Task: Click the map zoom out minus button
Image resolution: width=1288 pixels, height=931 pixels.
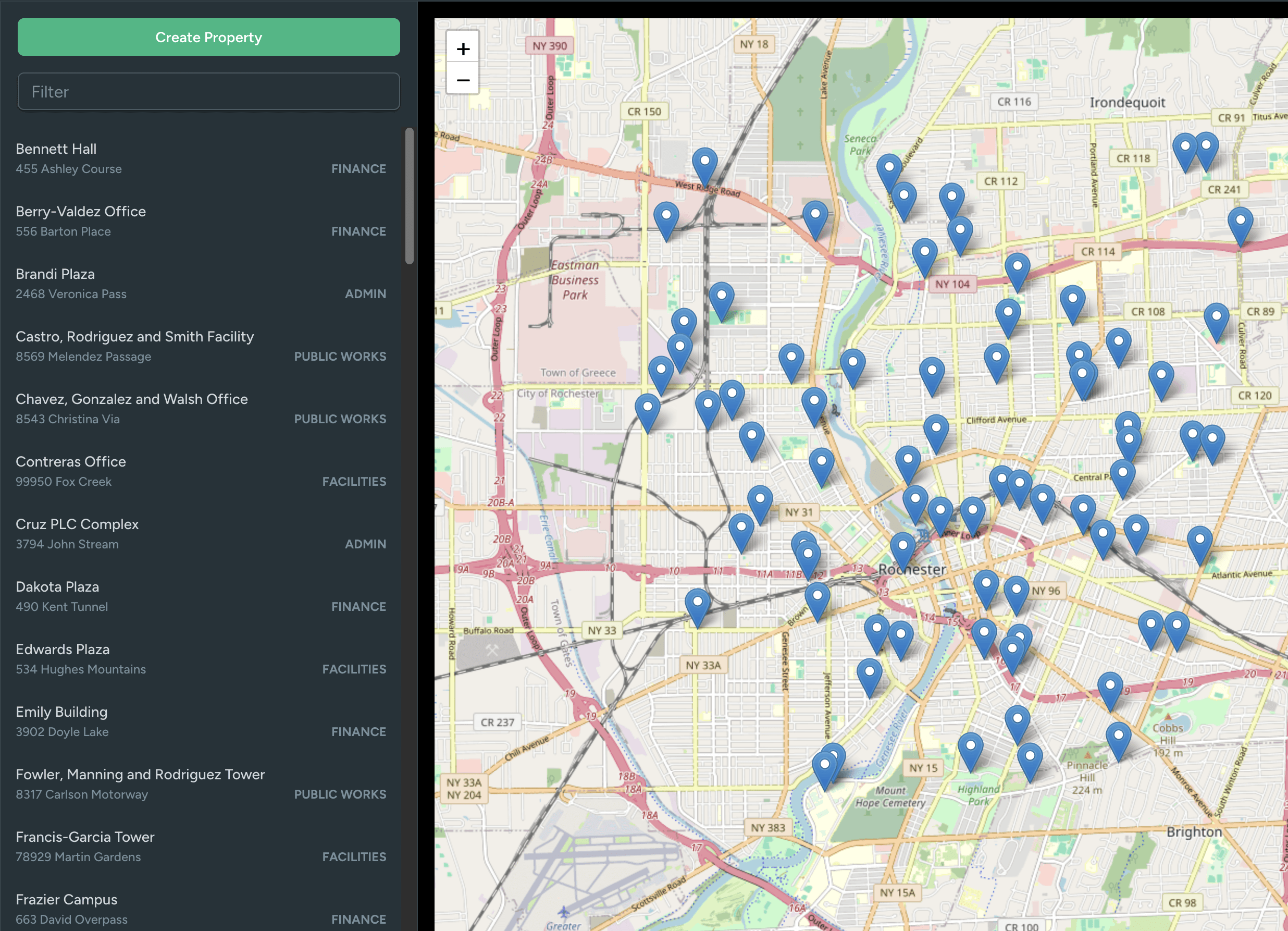Action: [x=463, y=80]
